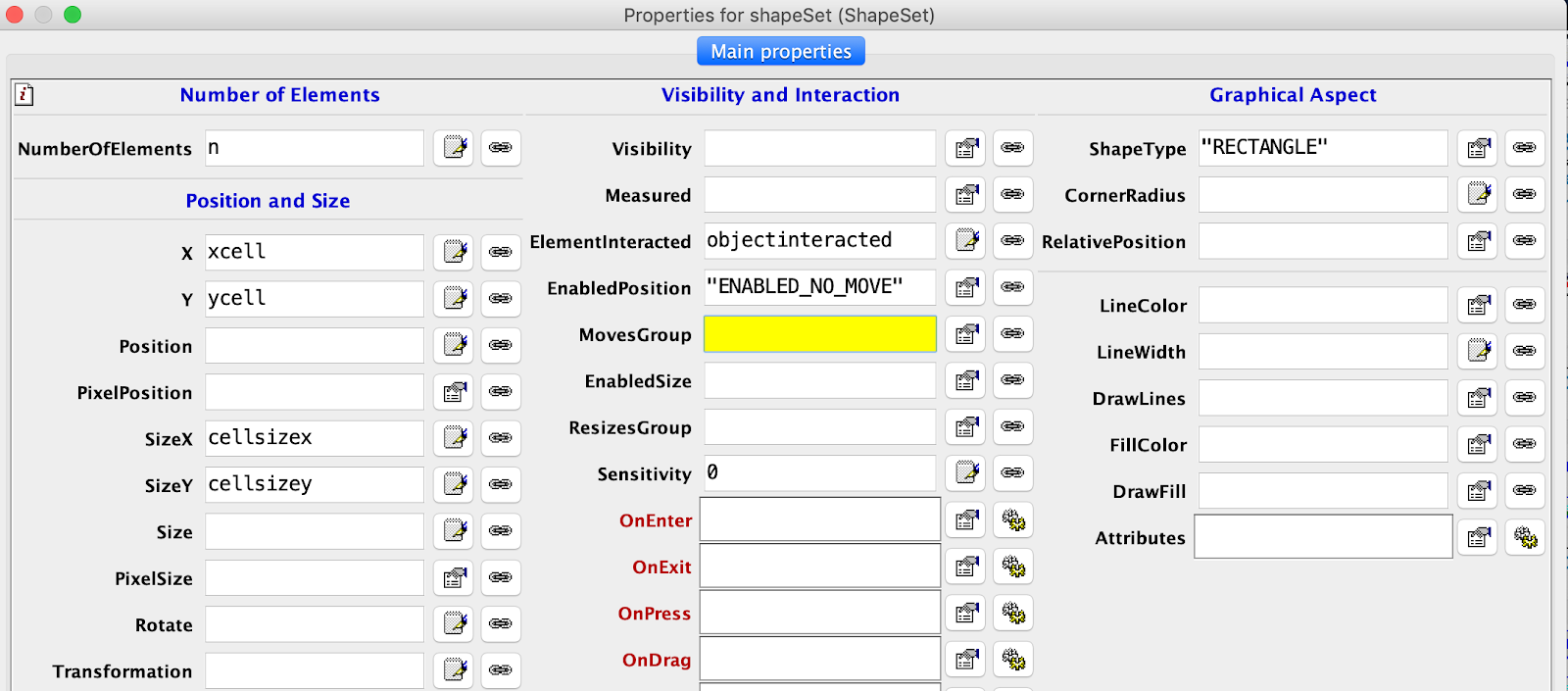This screenshot has width=1568, height=691.
Task: Select the Main properties tab
Action: [x=781, y=51]
